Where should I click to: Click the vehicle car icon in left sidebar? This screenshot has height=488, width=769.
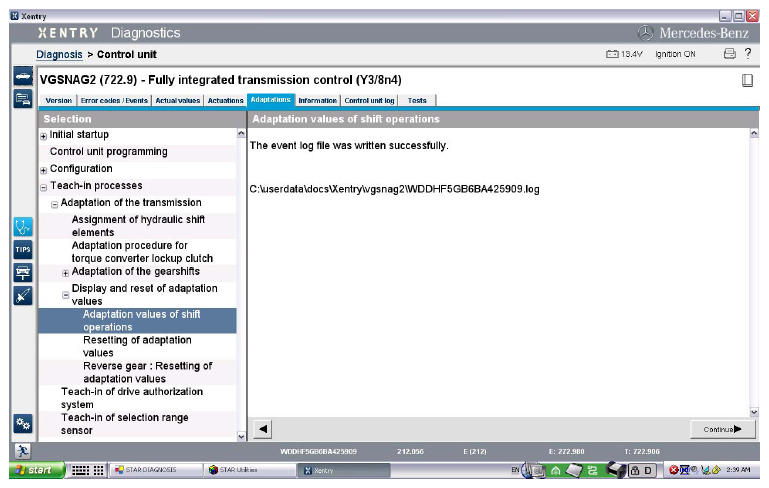tap(22, 77)
